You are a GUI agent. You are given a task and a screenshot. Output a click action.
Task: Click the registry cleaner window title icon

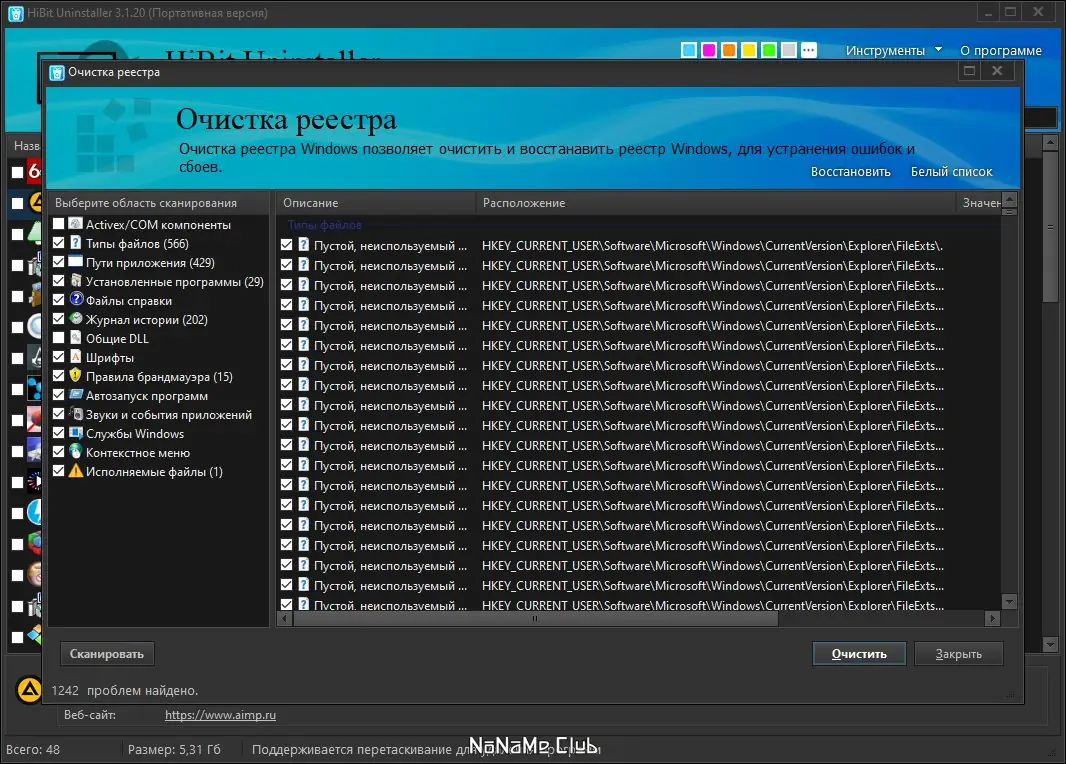pyautogui.click(x=57, y=73)
